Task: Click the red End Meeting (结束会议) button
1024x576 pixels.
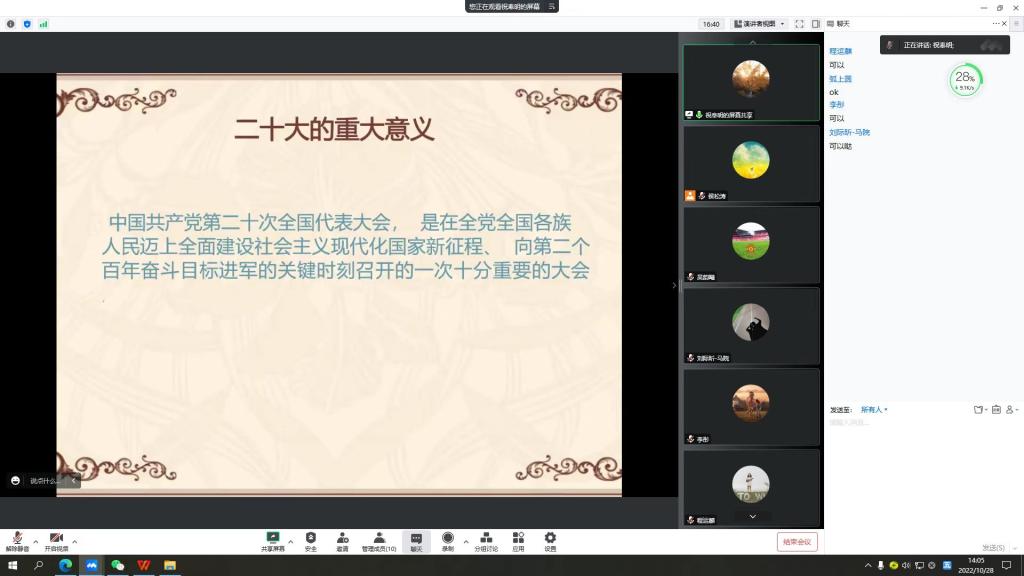Action: click(x=797, y=541)
